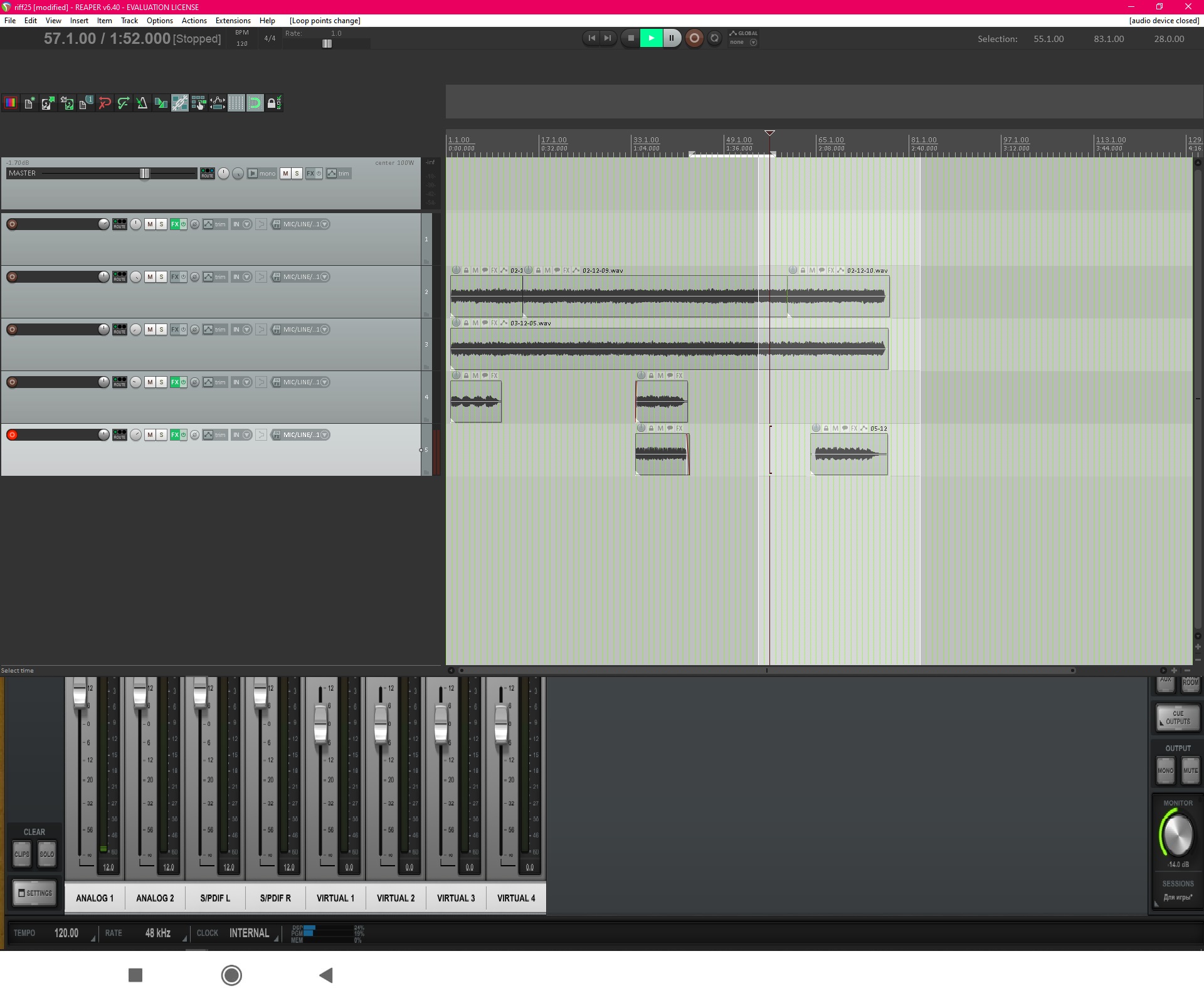The height and width of the screenshot is (1003, 1204).
Task: Mute track 1 with M button
Action: click(150, 224)
